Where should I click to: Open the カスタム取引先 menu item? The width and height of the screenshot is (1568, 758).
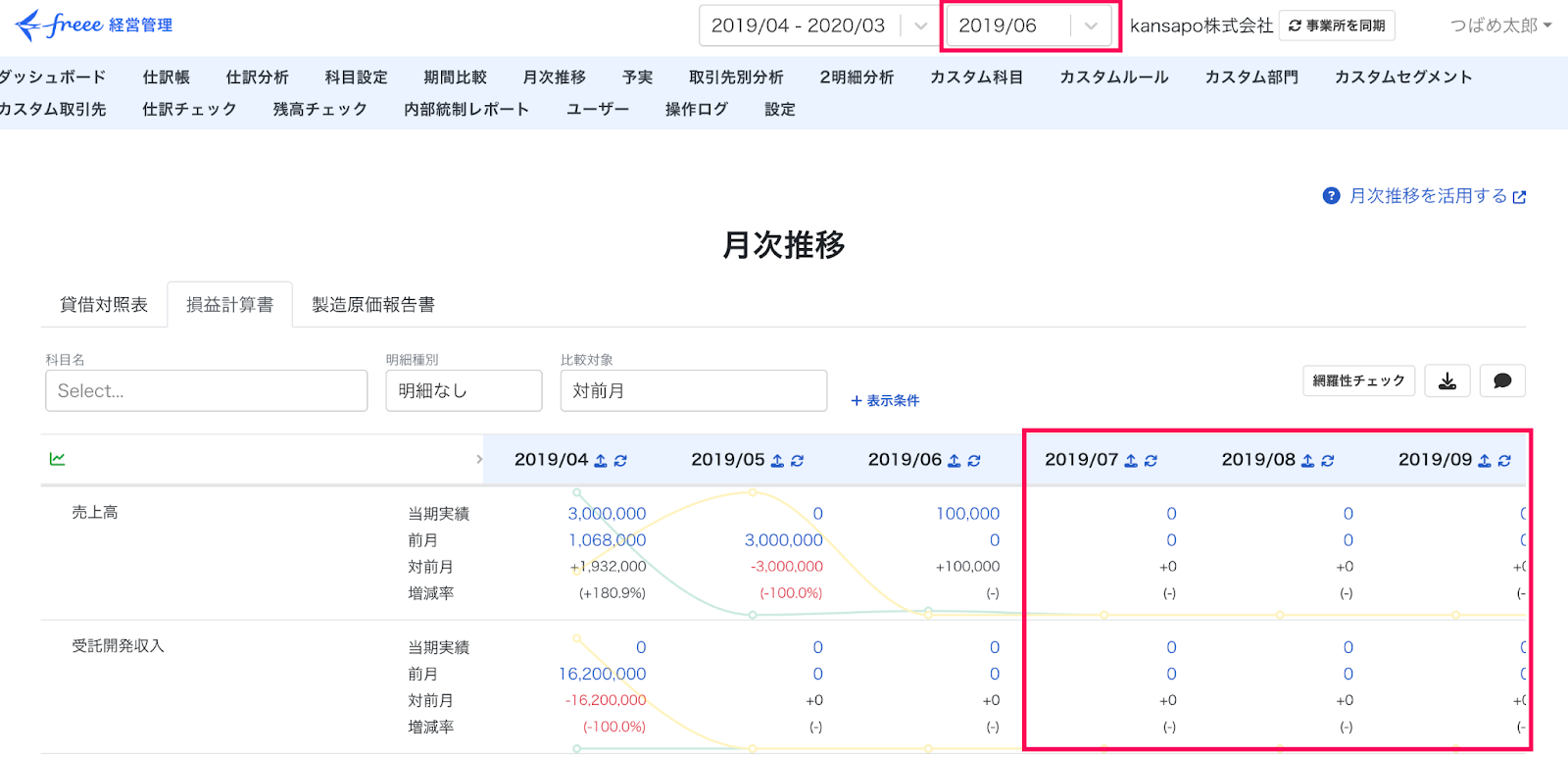(53, 109)
